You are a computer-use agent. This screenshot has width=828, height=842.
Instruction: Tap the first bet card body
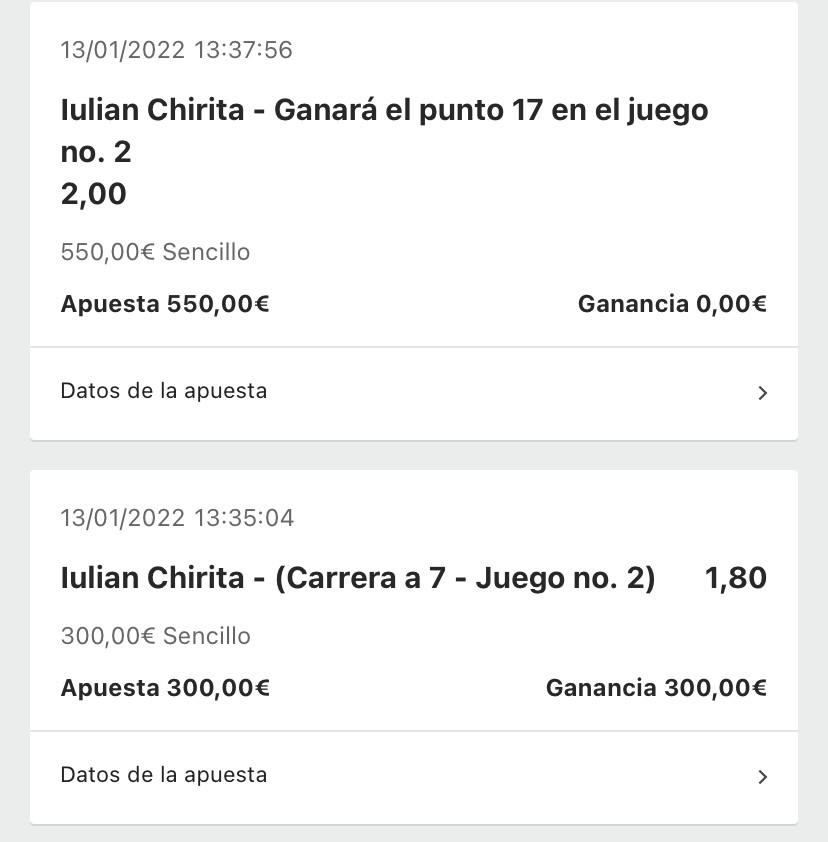click(413, 175)
